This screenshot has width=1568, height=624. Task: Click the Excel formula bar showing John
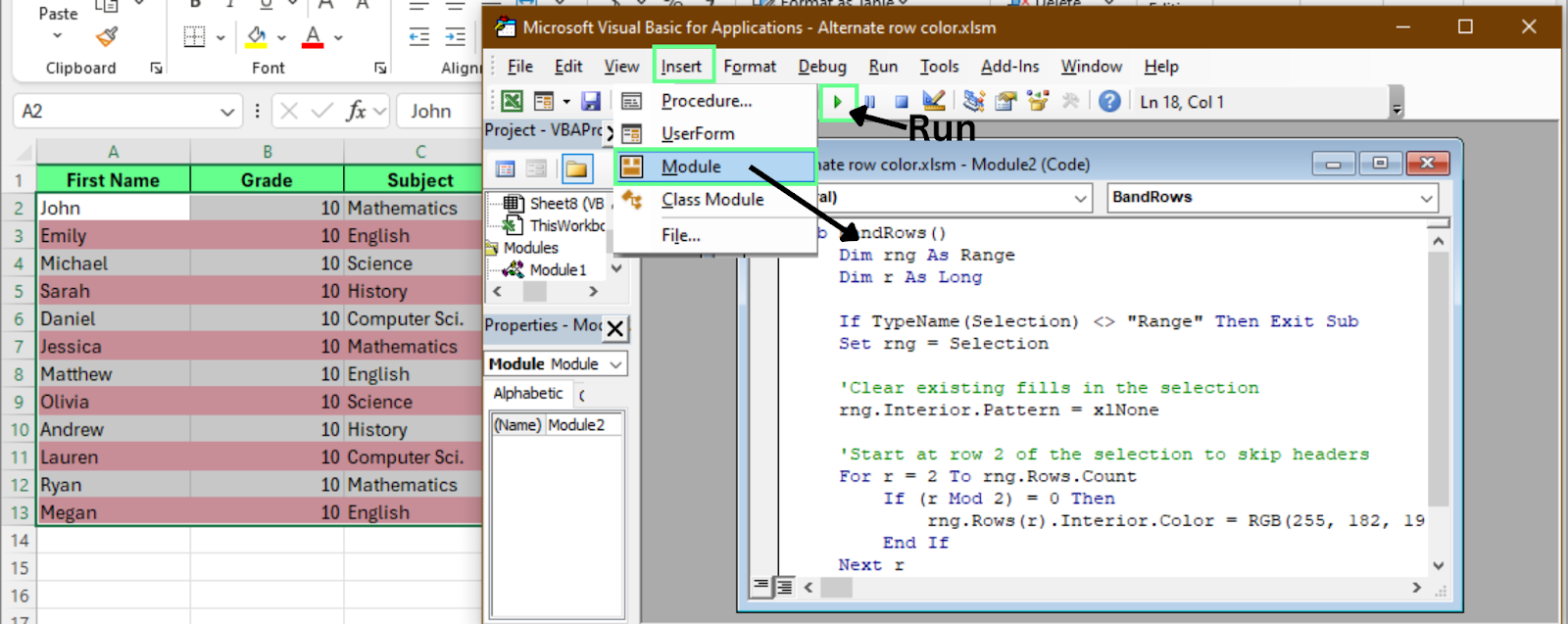(x=441, y=111)
